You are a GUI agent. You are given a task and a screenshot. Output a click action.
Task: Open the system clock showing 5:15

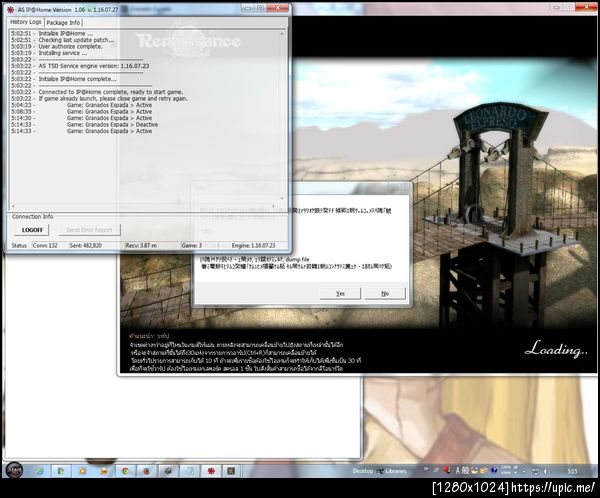click(x=572, y=471)
